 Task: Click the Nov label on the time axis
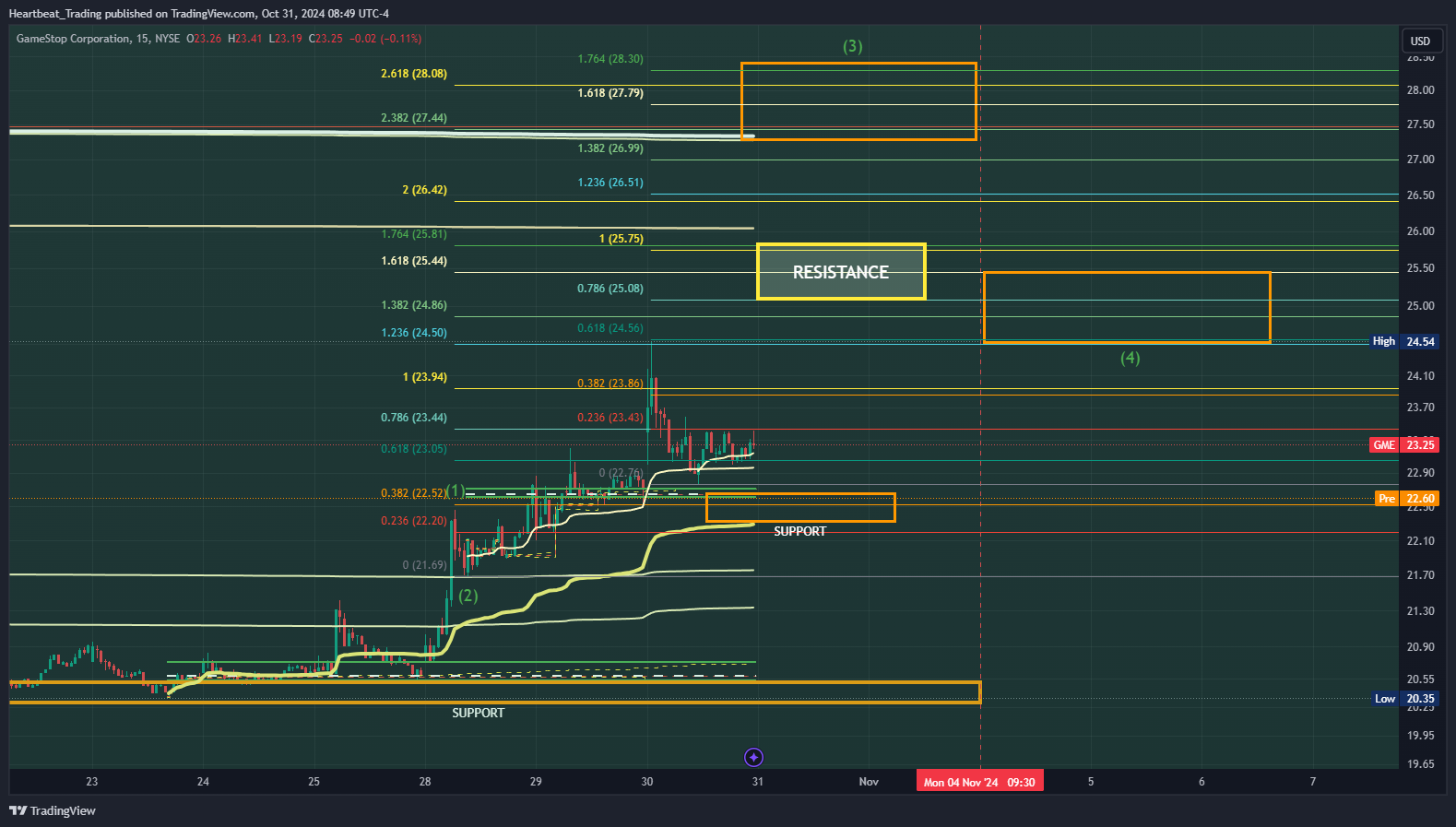click(x=869, y=782)
